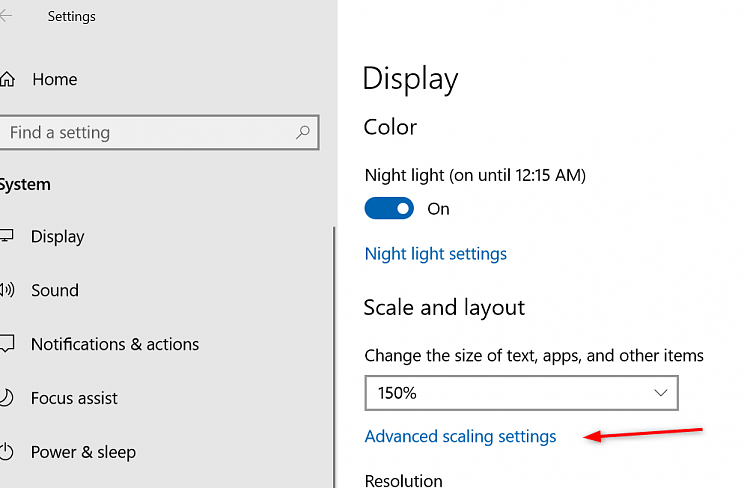
Task: Click the Focus assist moon icon
Action: tap(8, 399)
